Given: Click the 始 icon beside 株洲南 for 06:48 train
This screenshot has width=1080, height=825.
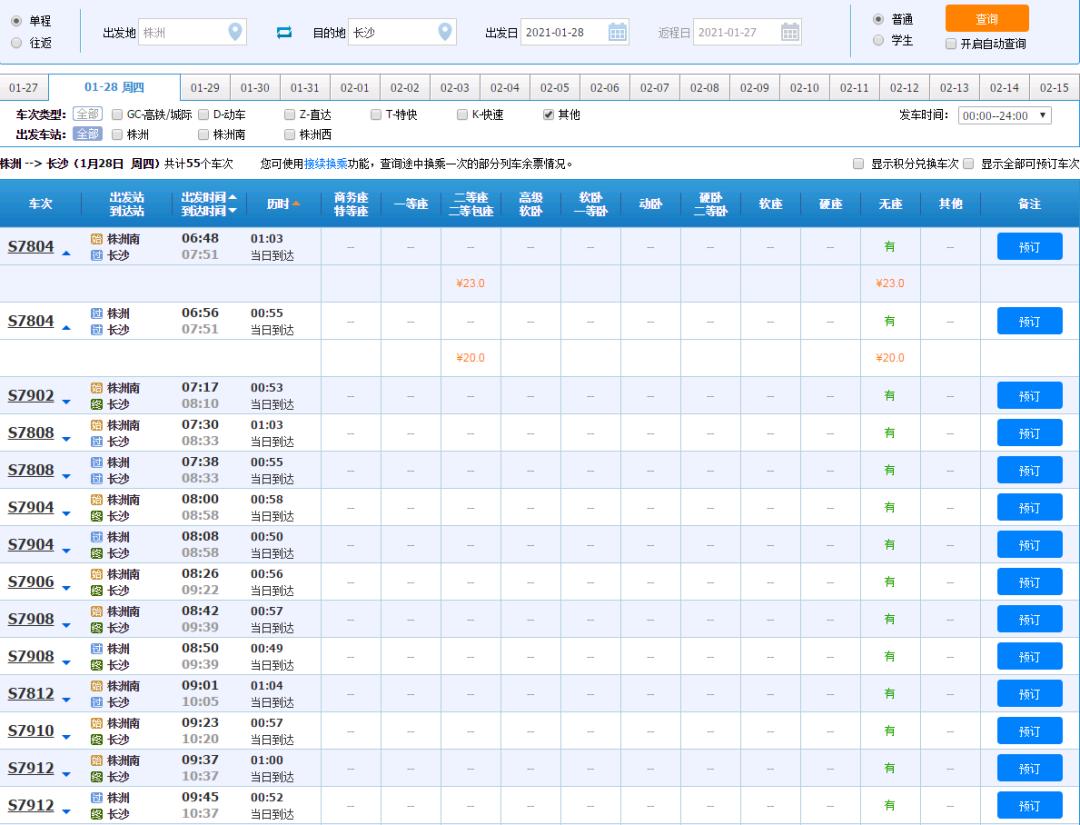Looking at the screenshot, I should [x=96, y=239].
